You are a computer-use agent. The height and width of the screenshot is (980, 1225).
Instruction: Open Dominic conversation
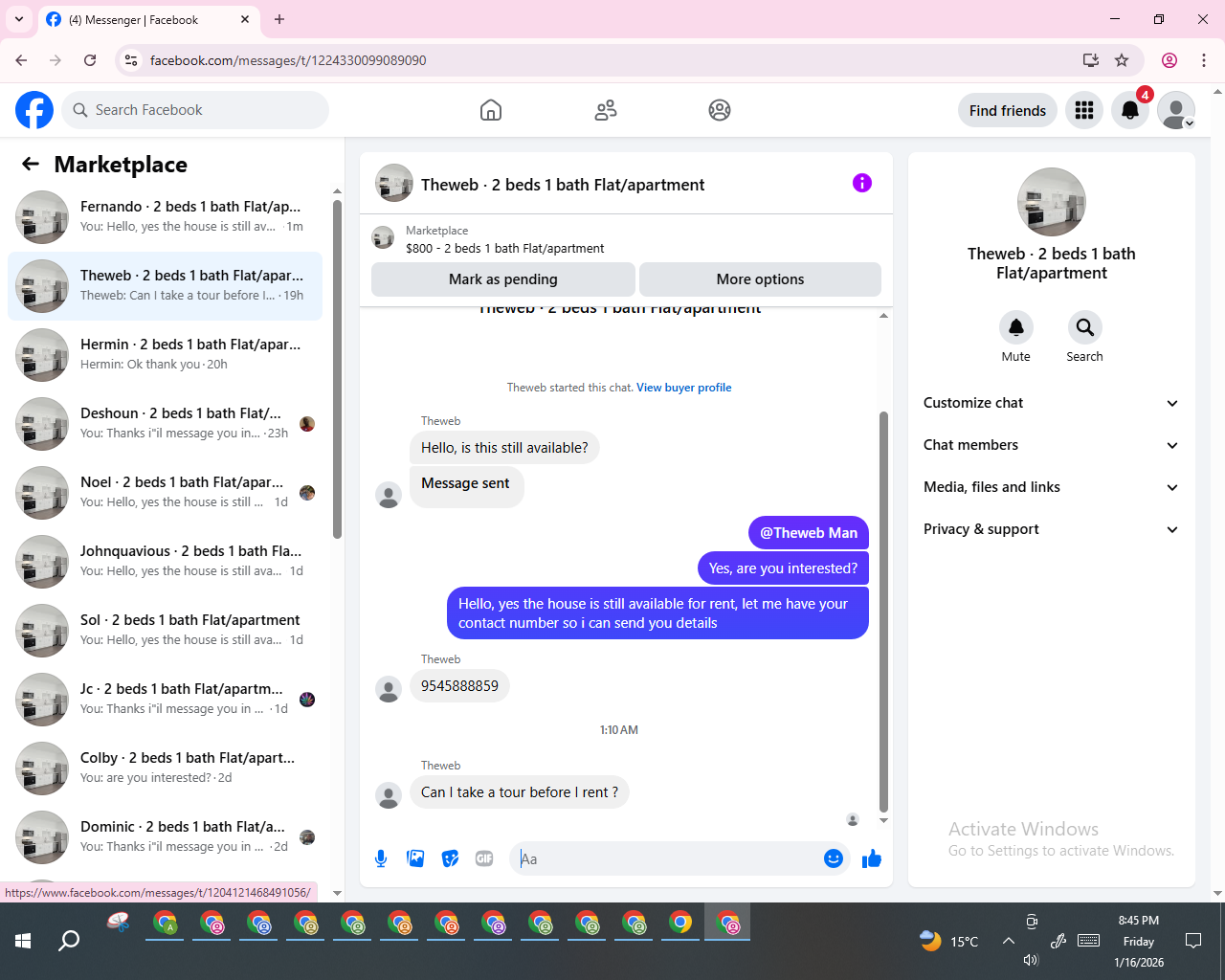pos(165,837)
